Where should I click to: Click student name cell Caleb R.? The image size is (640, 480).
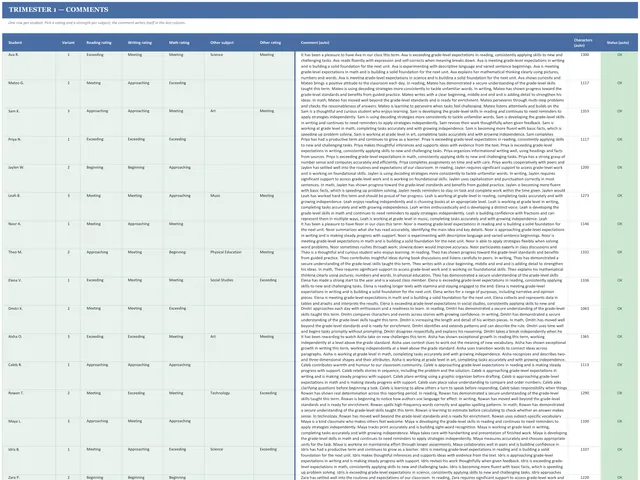pyautogui.click(x=29, y=376)
